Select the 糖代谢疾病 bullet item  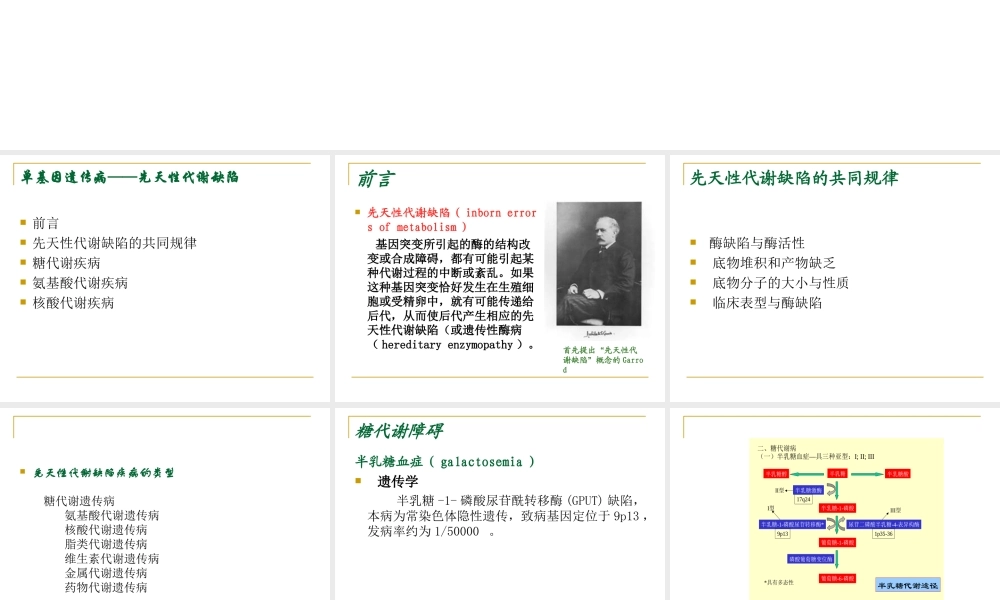point(65,262)
